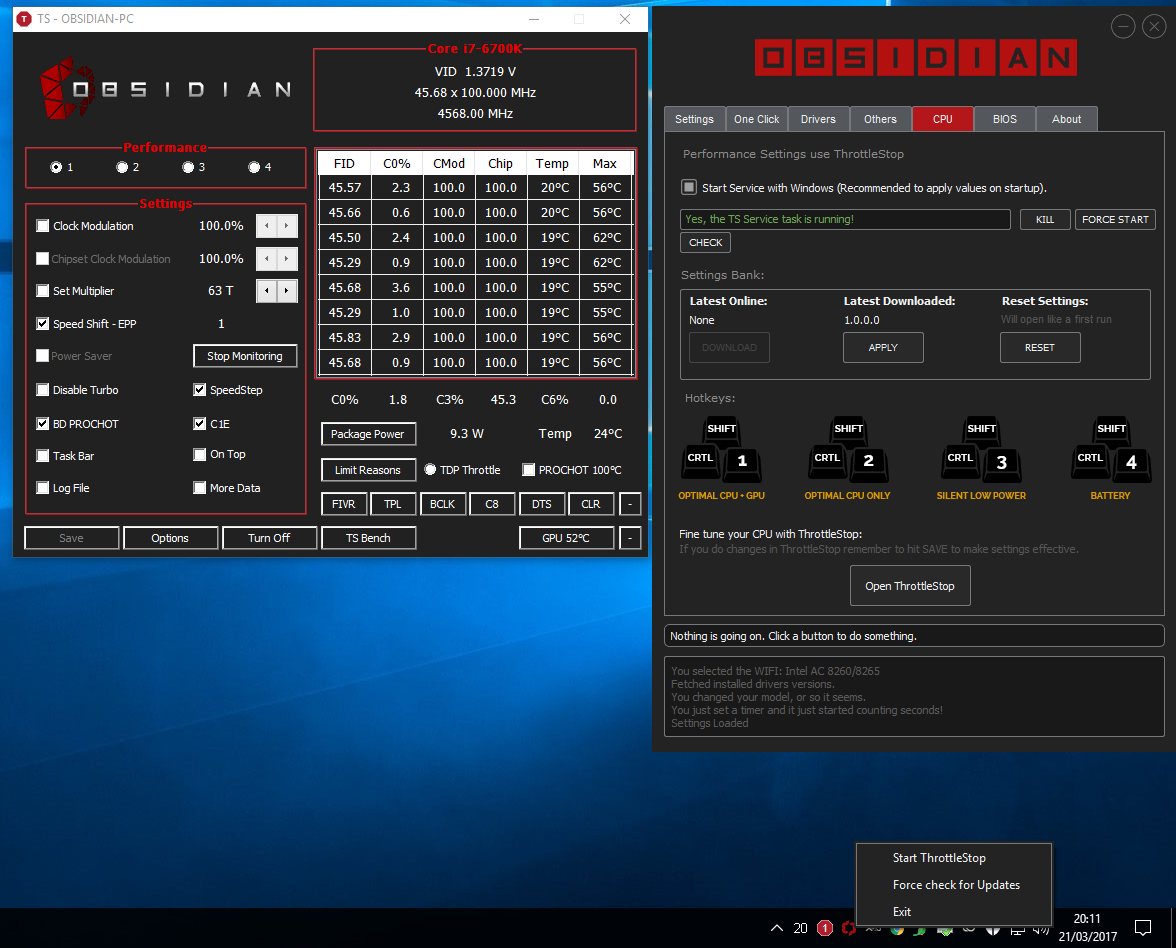
Task: Switch to the Settings tab
Action: pyautogui.click(x=694, y=119)
